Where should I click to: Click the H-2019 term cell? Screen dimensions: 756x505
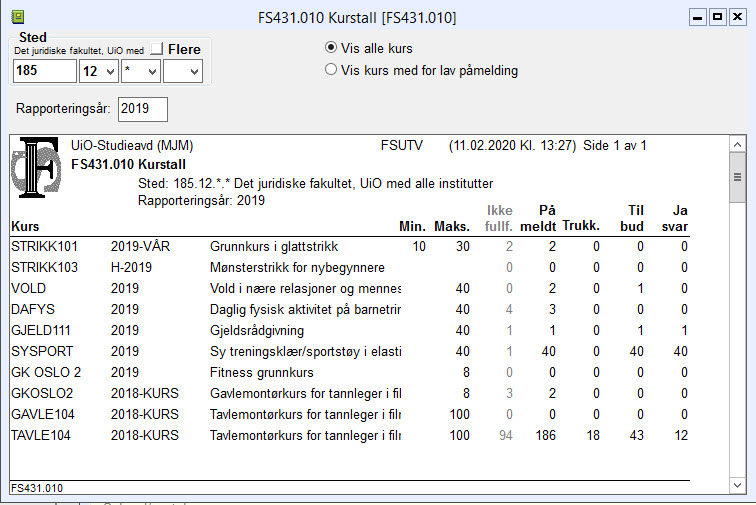point(131,267)
